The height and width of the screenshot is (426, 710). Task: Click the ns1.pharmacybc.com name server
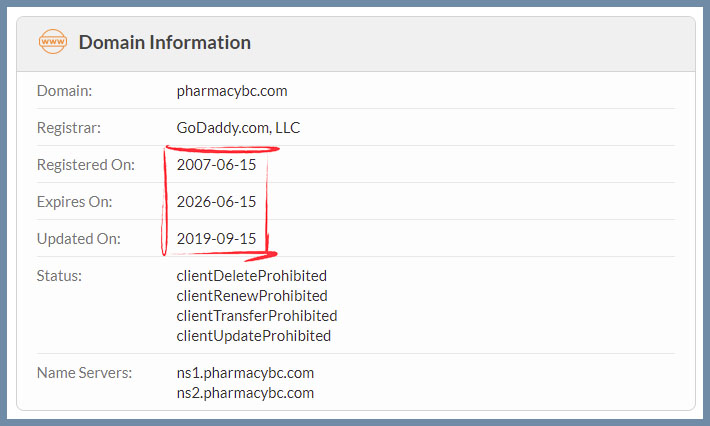[x=245, y=373]
